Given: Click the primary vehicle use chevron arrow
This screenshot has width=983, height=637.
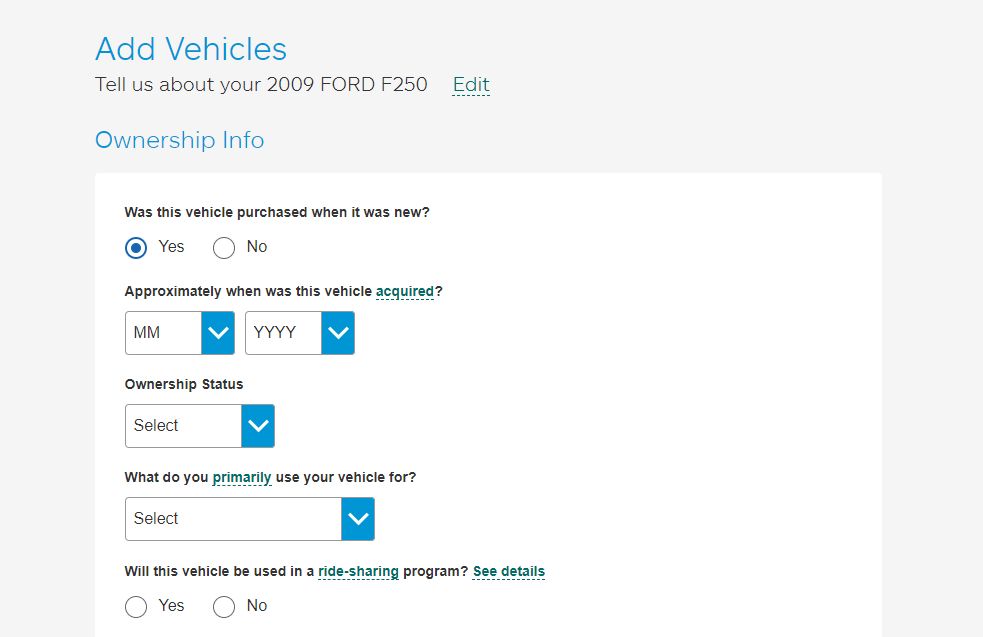Looking at the screenshot, I should coord(358,519).
